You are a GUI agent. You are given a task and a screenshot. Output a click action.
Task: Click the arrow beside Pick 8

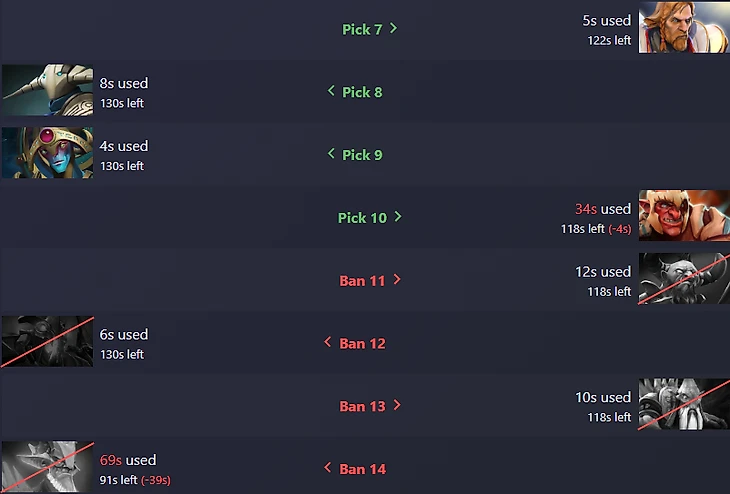331,92
